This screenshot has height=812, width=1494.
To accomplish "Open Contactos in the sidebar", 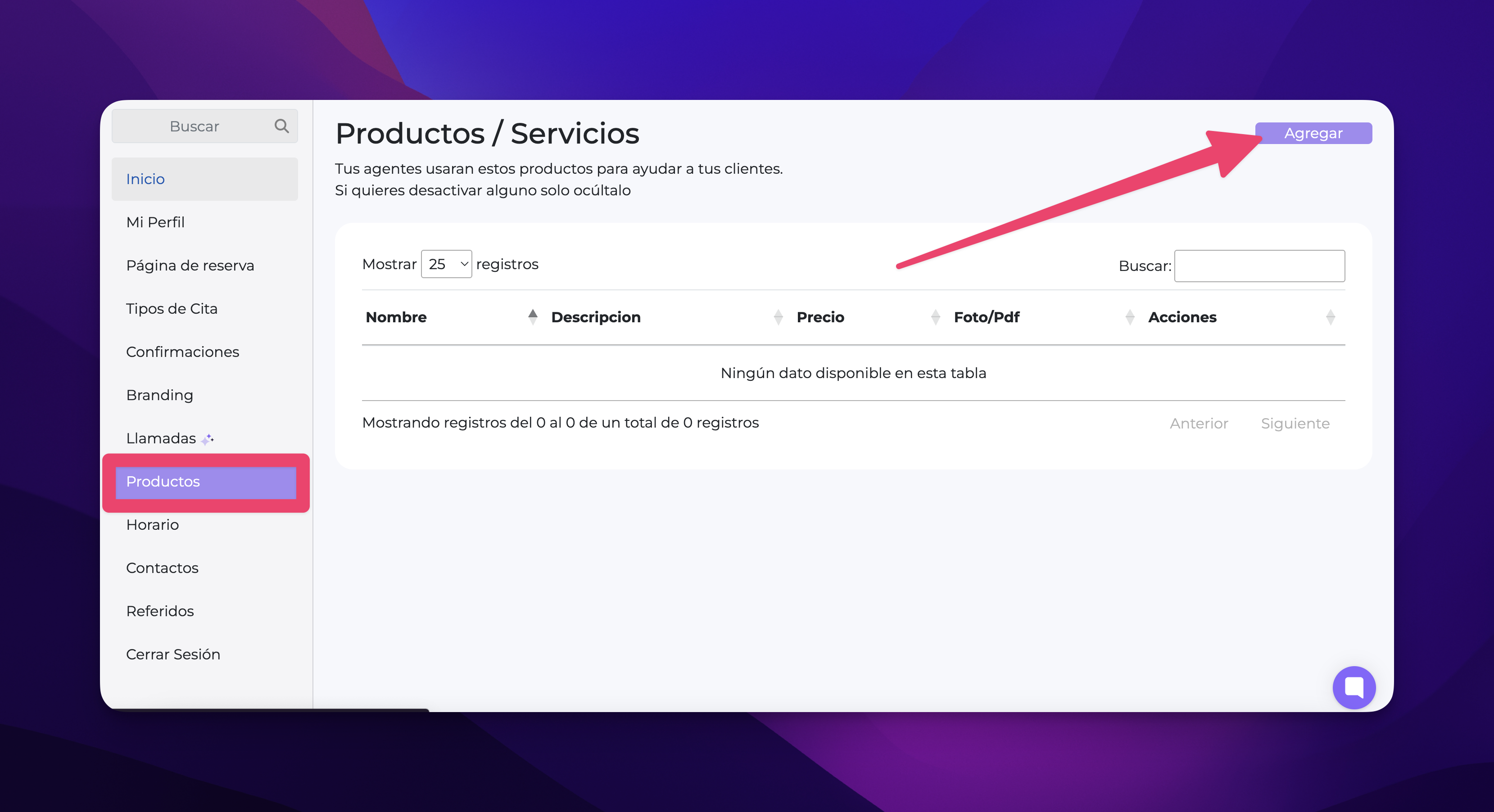I will (205, 568).
